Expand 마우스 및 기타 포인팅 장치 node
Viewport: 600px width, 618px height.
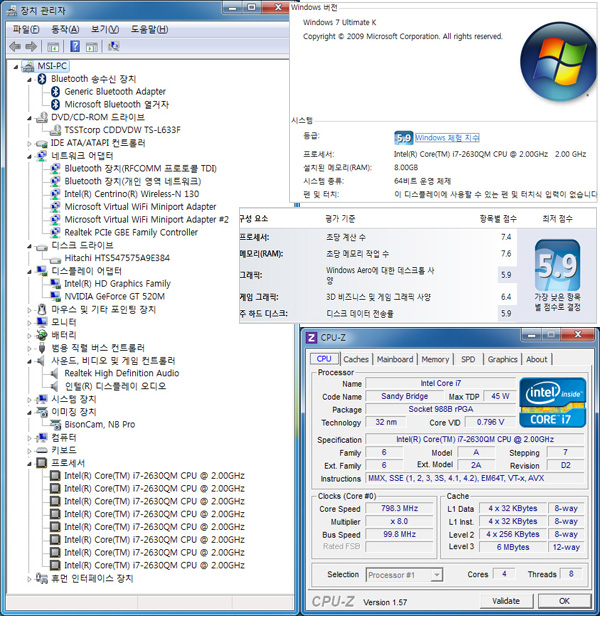(x=29, y=311)
